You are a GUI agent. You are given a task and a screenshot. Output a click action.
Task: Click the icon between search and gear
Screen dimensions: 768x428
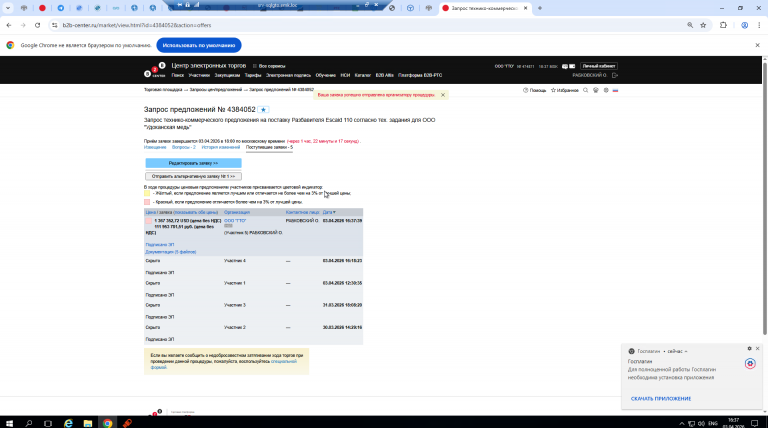(x=596, y=90)
